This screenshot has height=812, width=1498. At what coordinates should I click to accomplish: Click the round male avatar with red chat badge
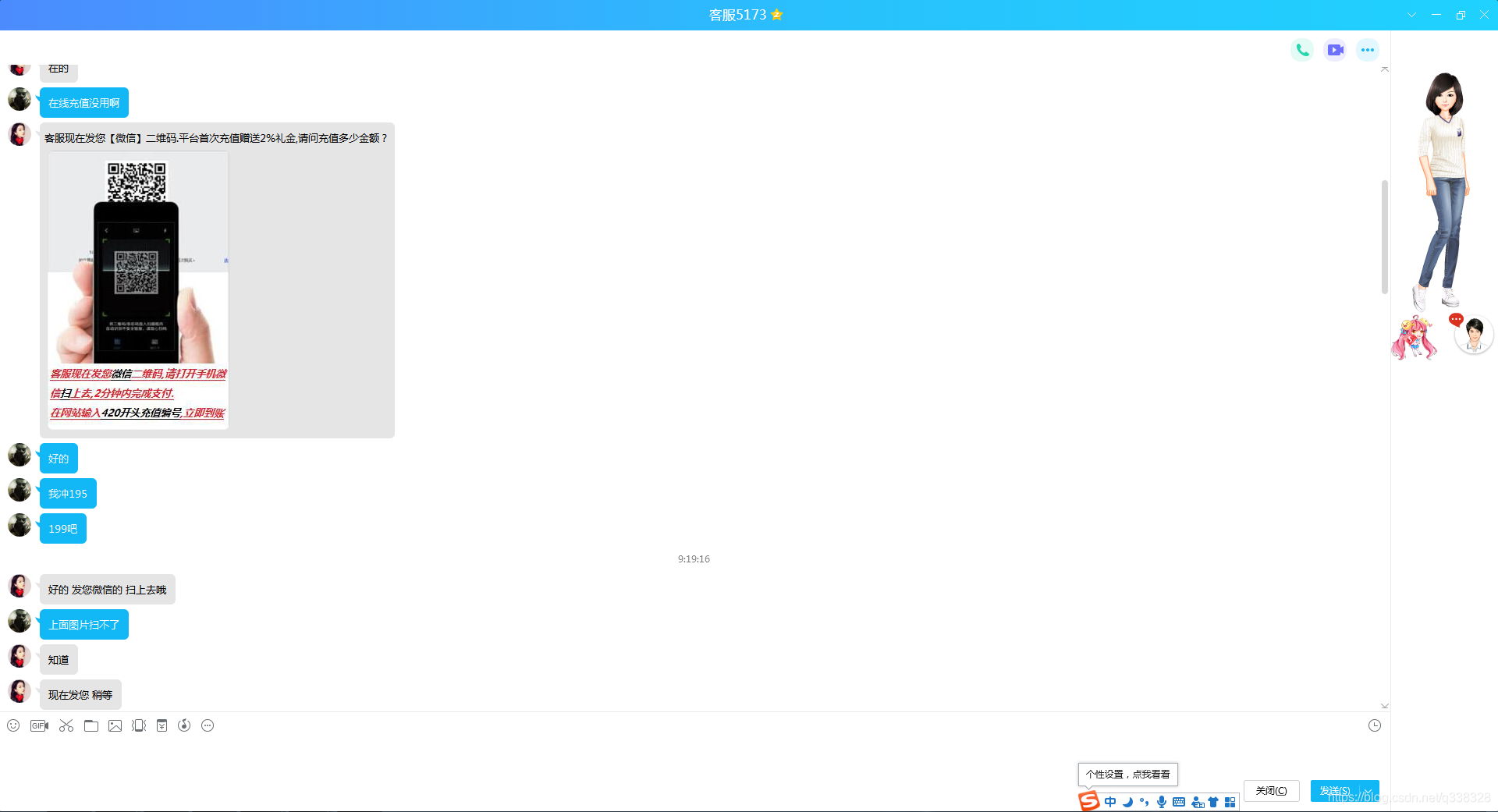point(1474,335)
